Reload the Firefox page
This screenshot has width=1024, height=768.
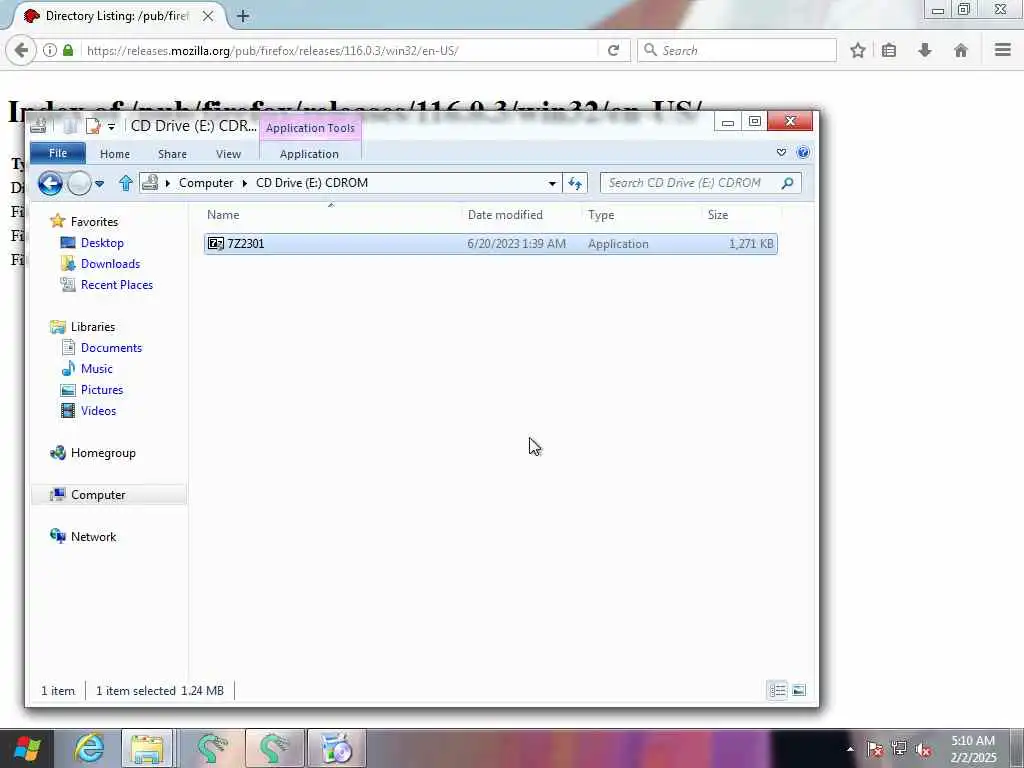click(613, 50)
